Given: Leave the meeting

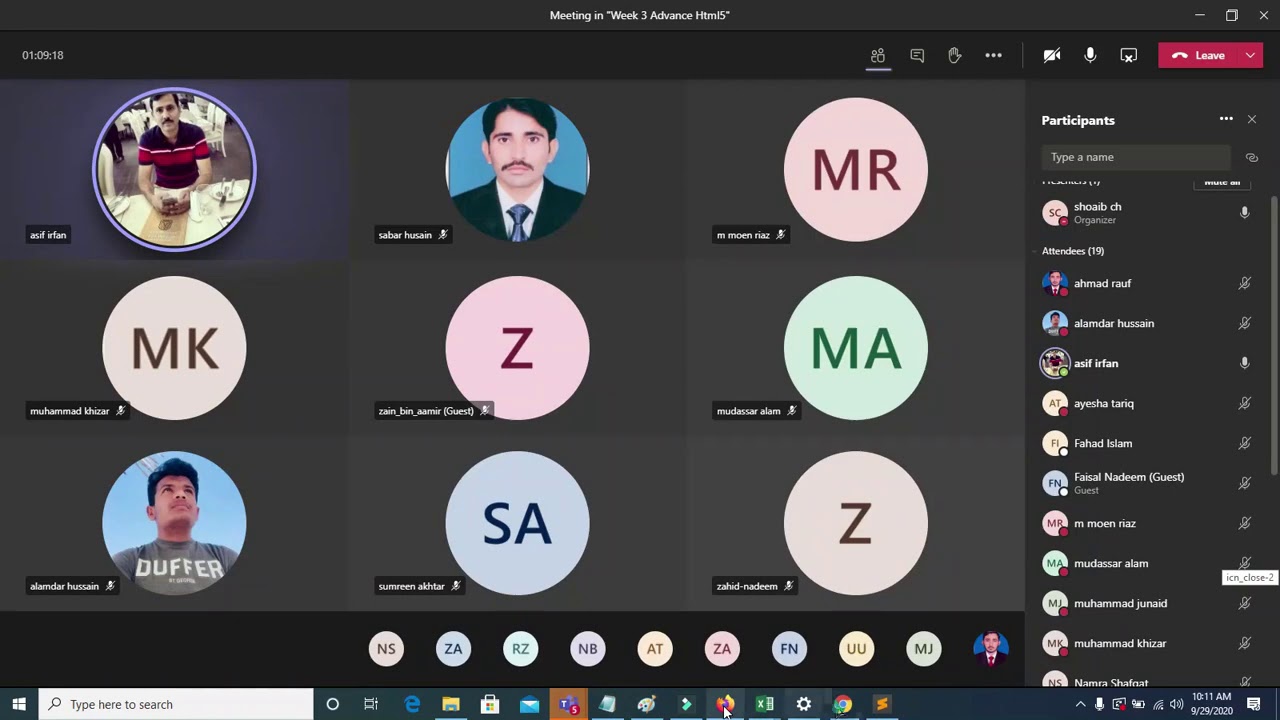Looking at the screenshot, I should point(1199,55).
